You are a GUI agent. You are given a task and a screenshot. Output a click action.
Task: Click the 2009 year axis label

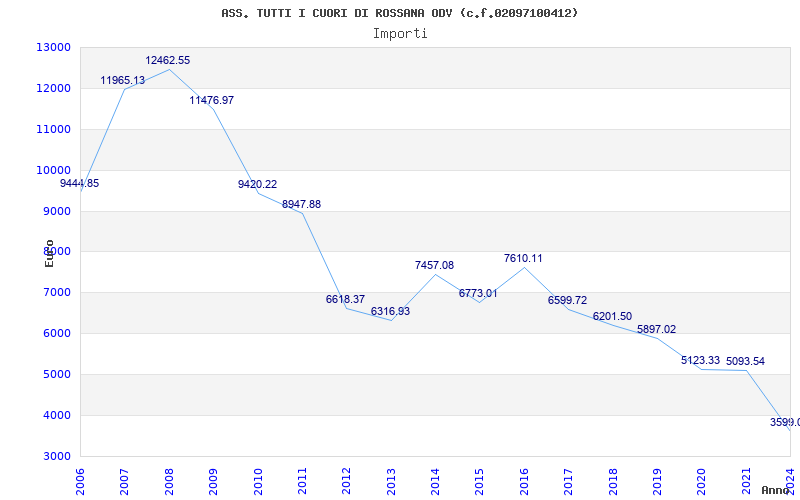(x=213, y=481)
